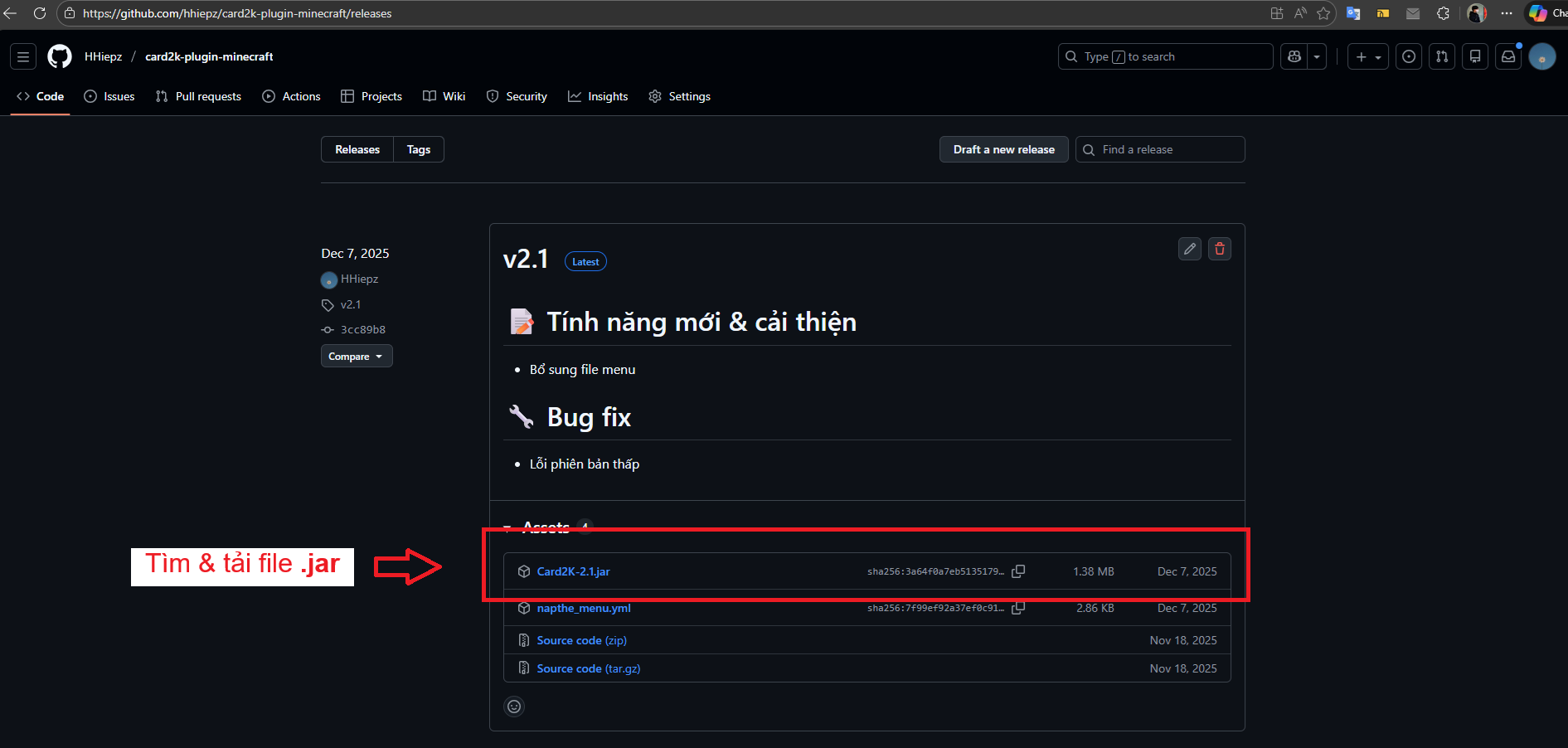This screenshot has height=748, width=1568.
Task: Open the Copilot dropdown arrow
Action: click(1317, 56)
